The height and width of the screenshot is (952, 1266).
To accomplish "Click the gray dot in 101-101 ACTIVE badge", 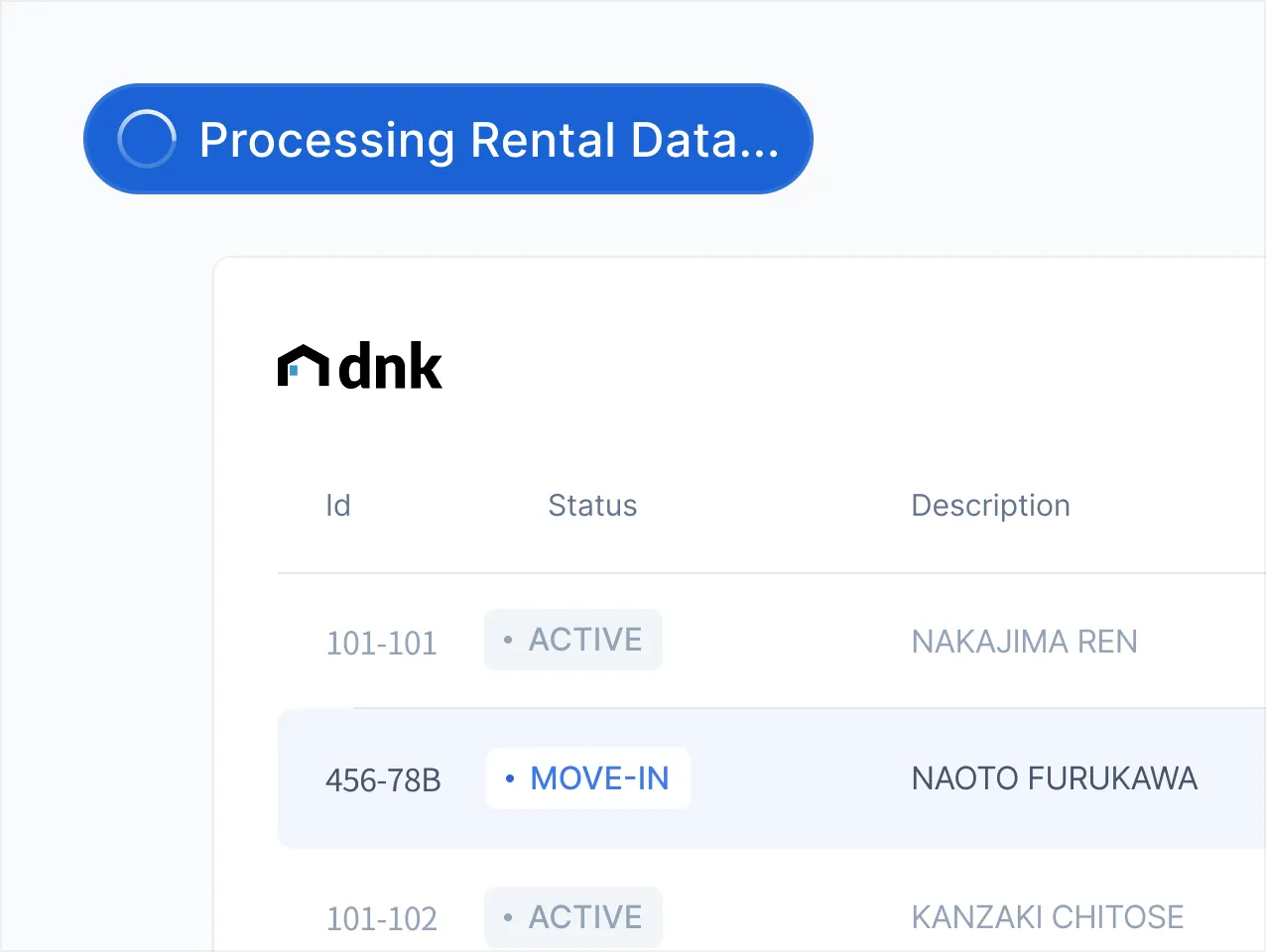I will (x=508, y=640).
